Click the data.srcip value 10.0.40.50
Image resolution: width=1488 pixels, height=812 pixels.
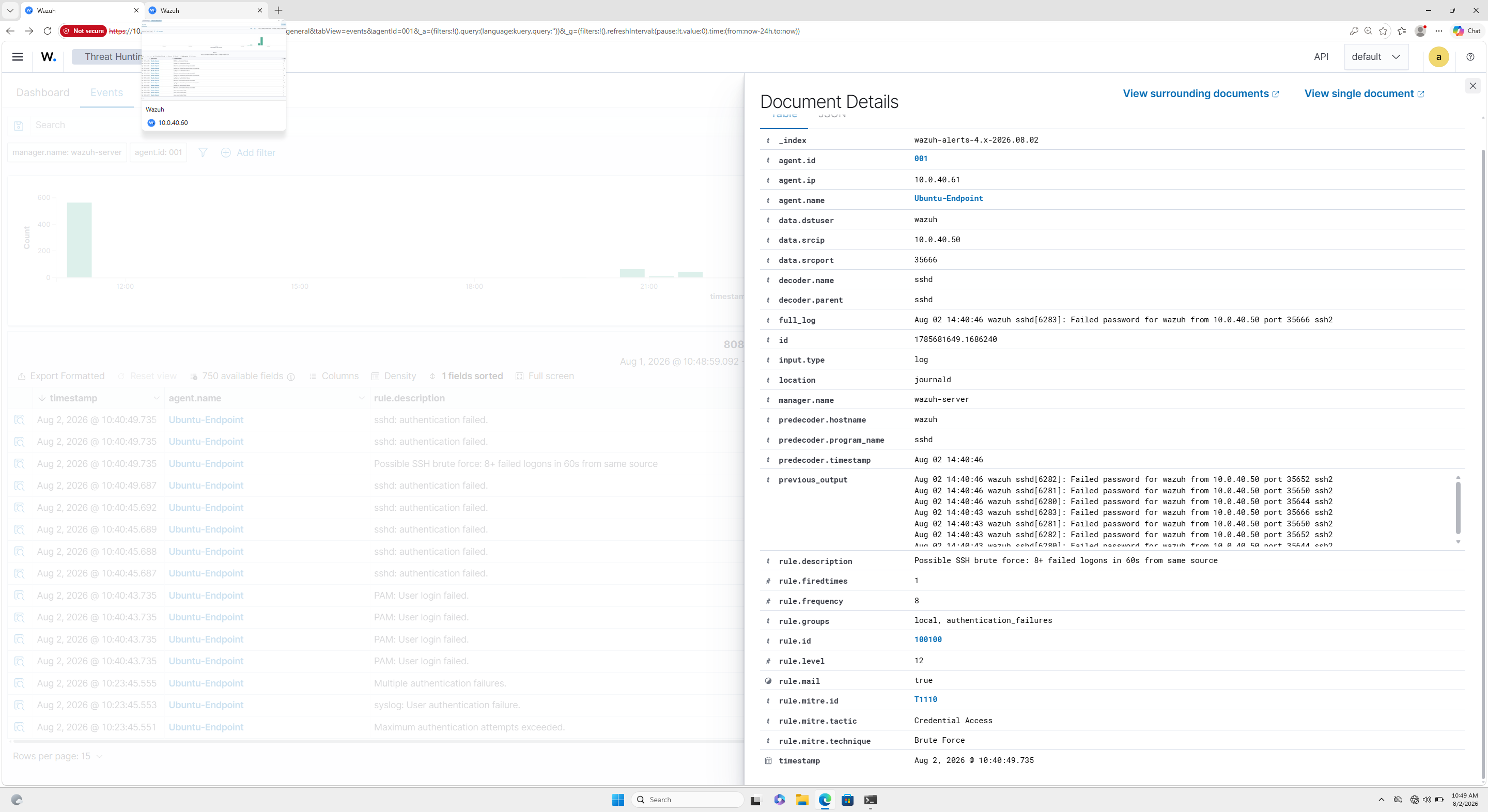click(x=937, y=240)
